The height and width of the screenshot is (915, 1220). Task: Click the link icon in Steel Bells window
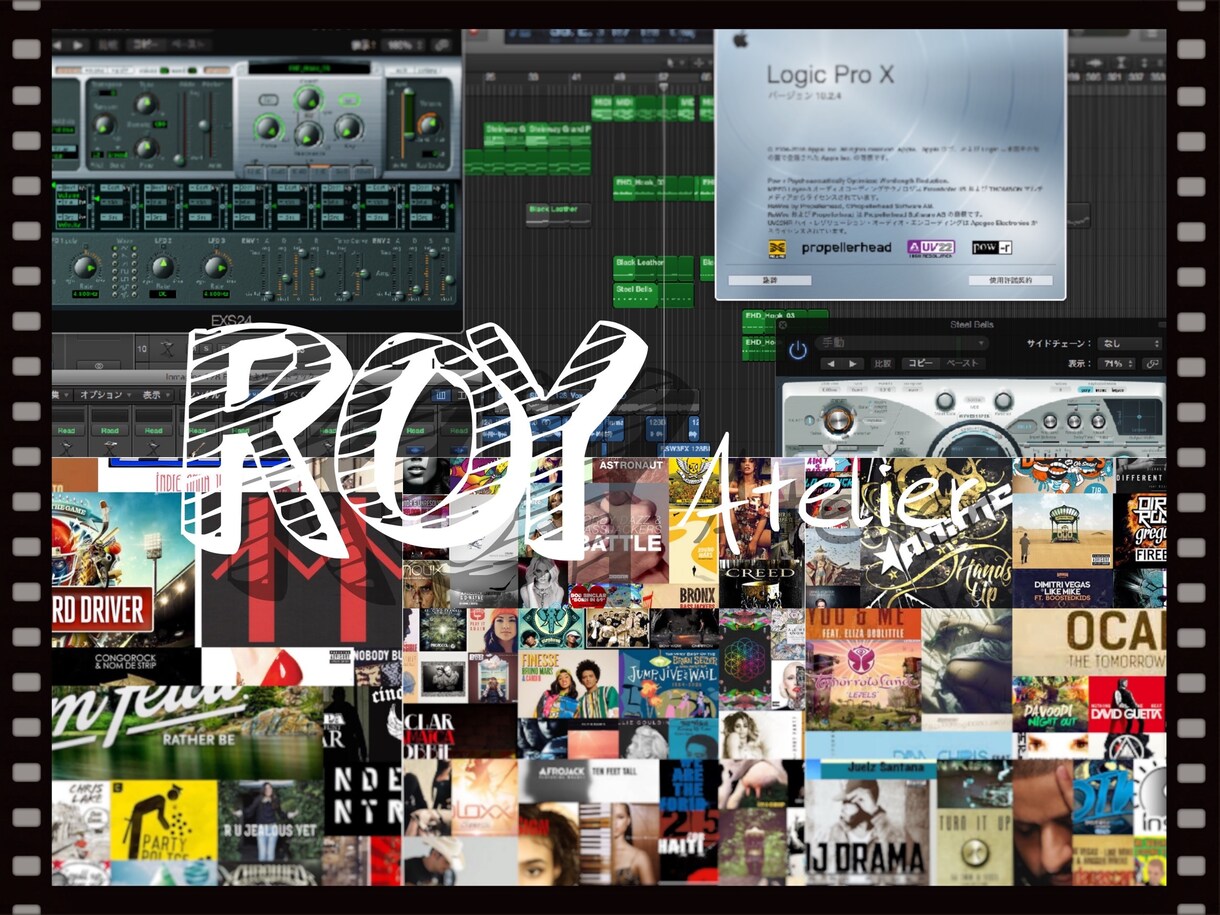click(1153, 363)
